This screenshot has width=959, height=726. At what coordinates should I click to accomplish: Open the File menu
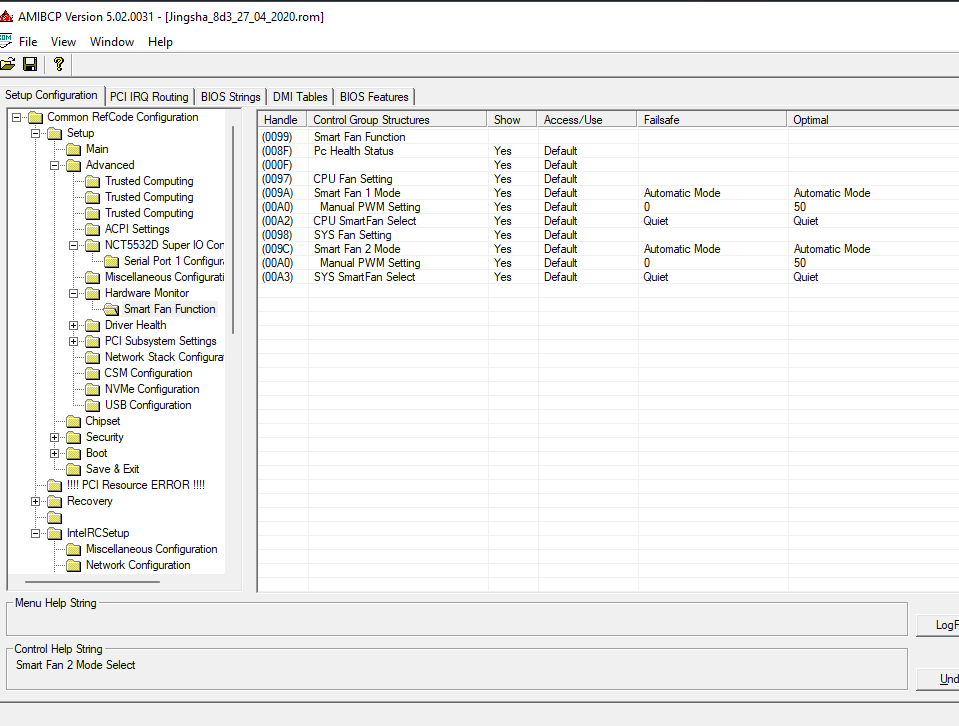(28, 42)
